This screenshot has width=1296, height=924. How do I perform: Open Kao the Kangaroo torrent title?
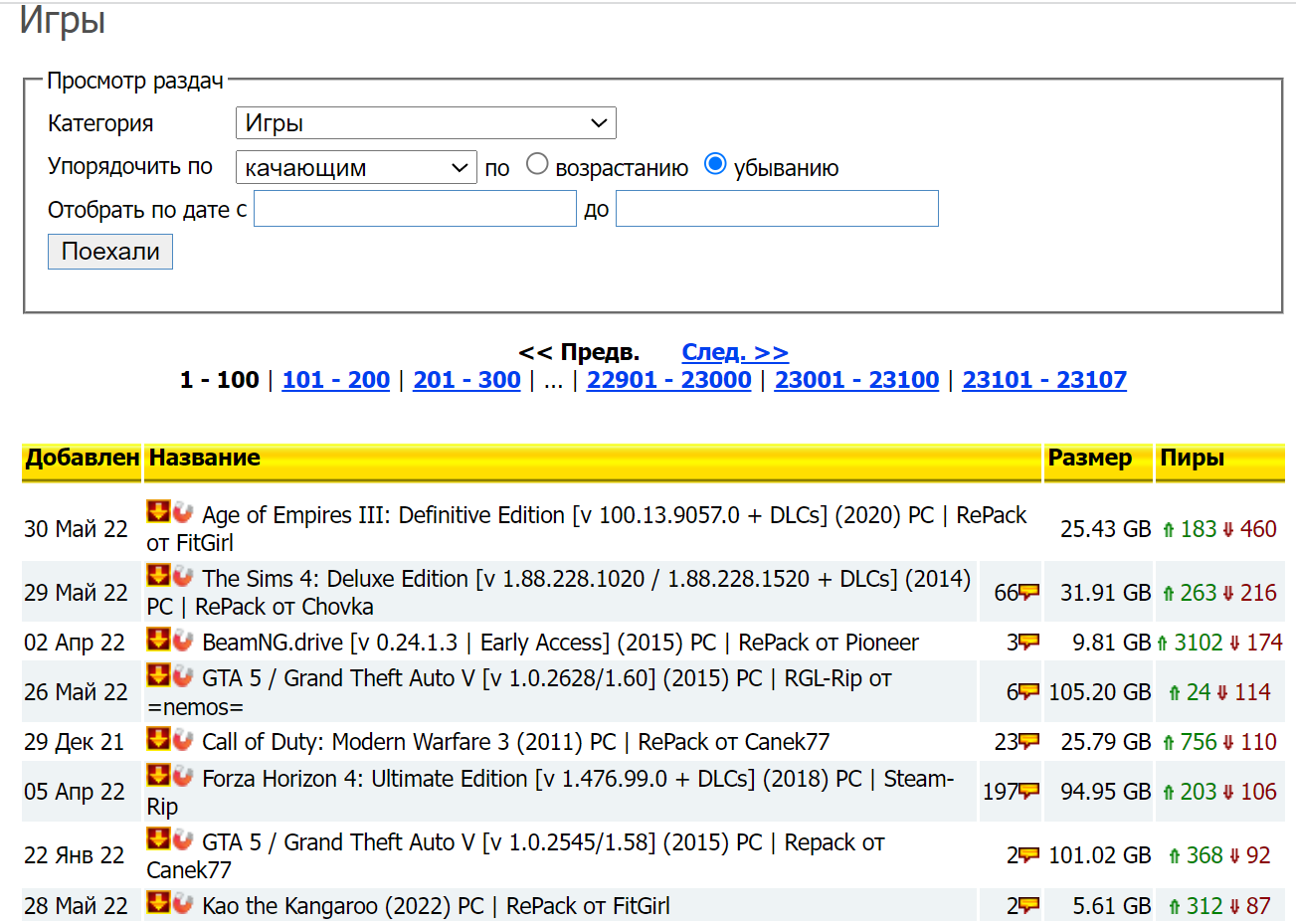[436, 906]
